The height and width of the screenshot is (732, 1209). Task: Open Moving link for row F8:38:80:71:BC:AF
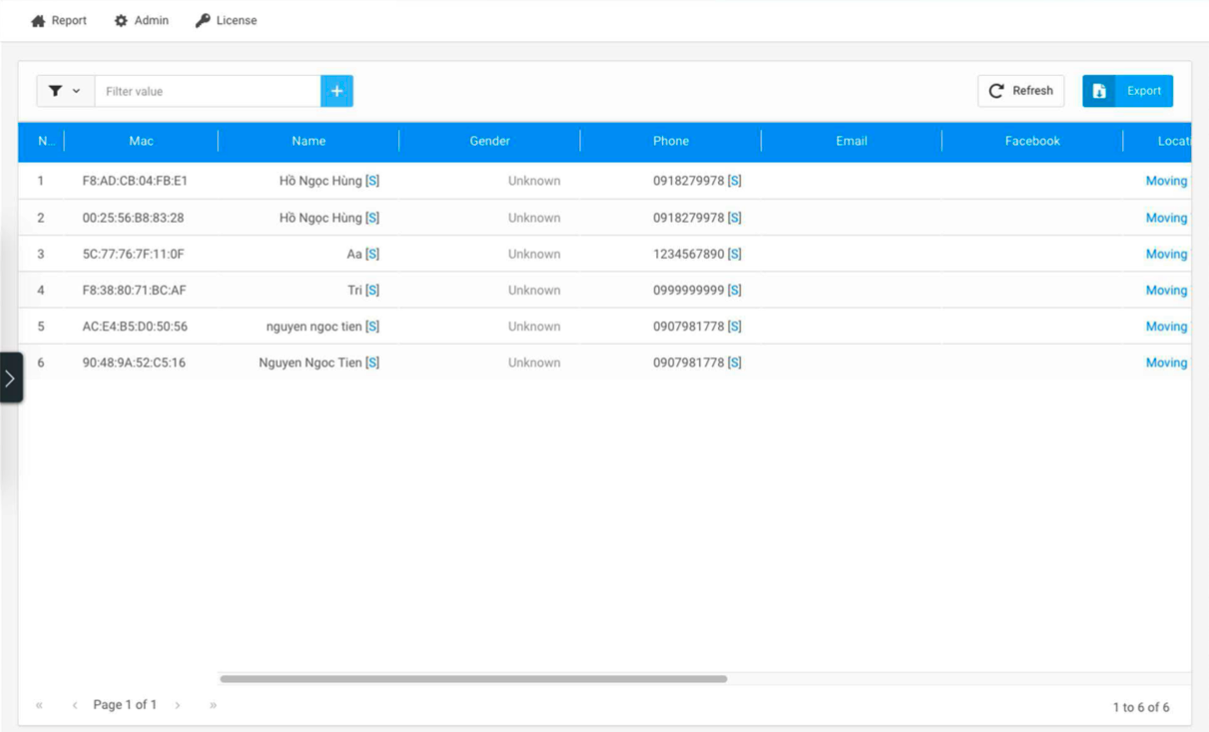tap(1166, 290)
